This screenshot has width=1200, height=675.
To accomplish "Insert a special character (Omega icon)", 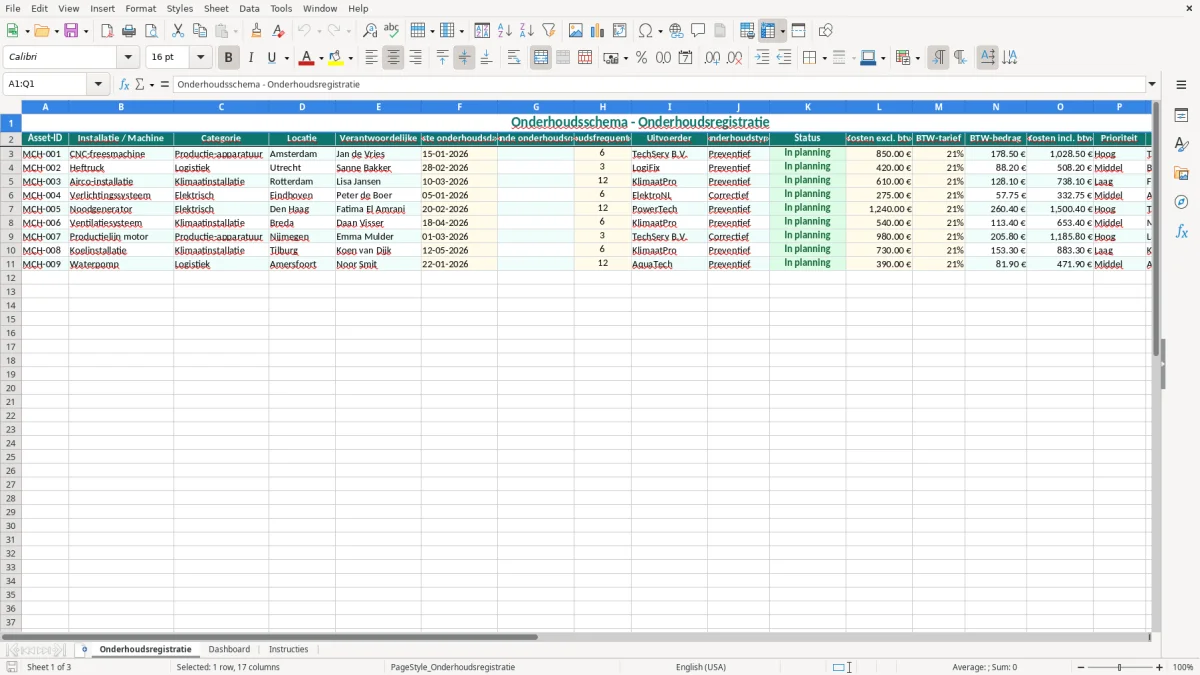I will (x=645, y=31).
